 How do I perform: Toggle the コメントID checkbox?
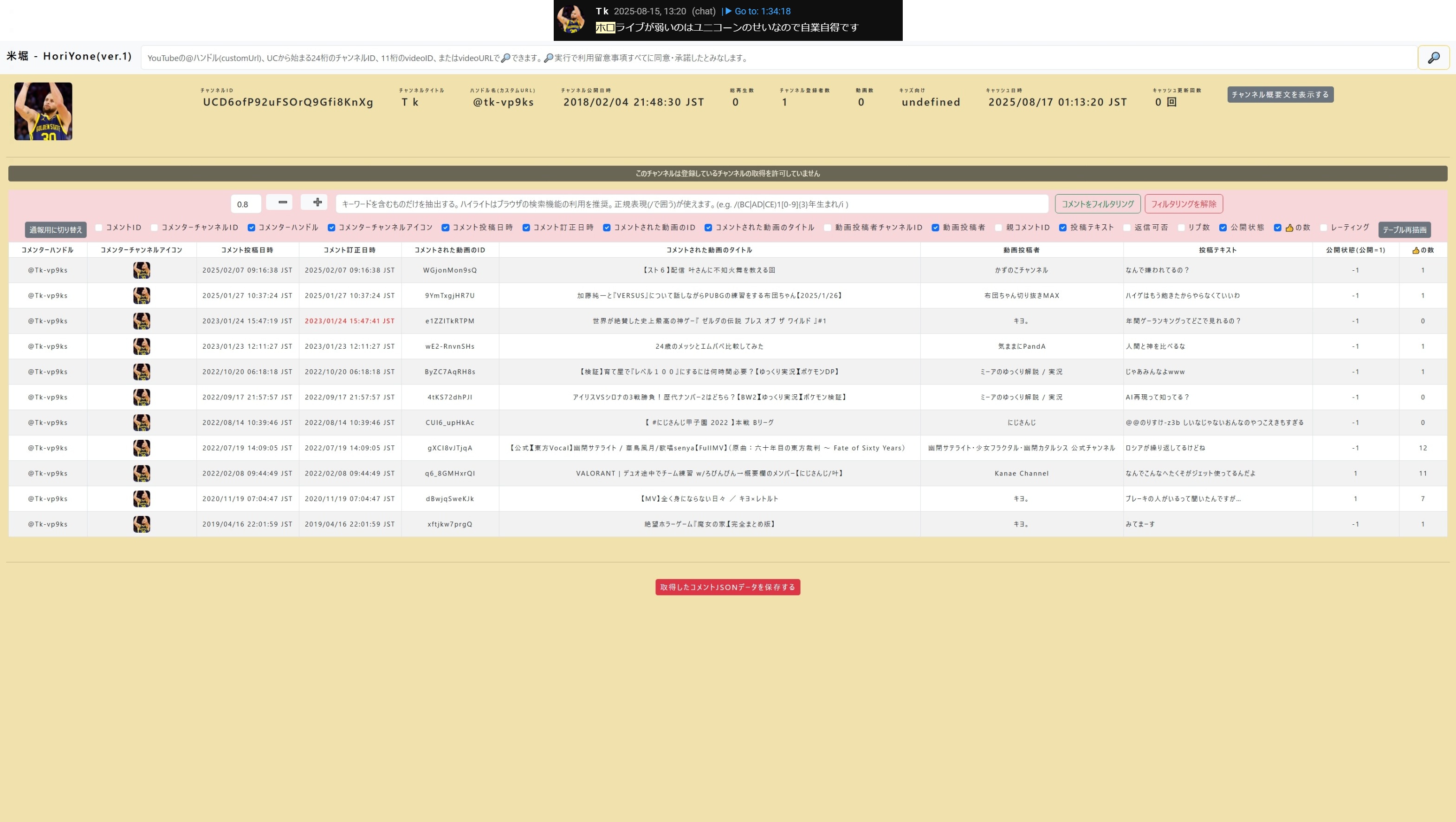99,228
